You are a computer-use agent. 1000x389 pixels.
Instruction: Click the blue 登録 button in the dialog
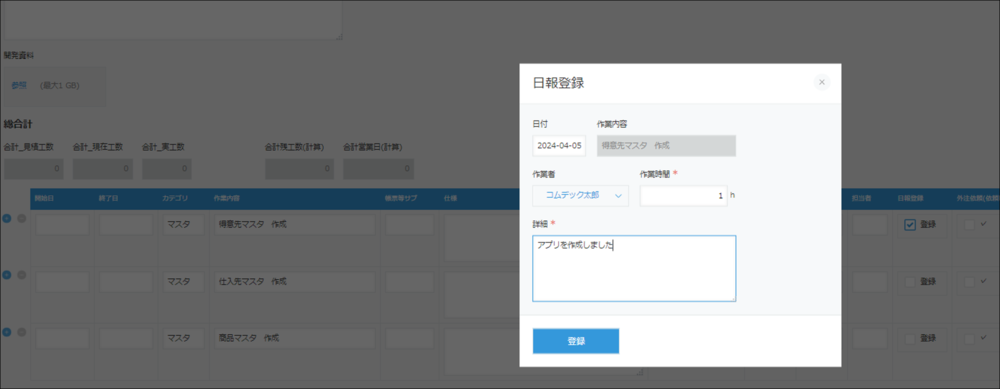(x=576, y=341)
